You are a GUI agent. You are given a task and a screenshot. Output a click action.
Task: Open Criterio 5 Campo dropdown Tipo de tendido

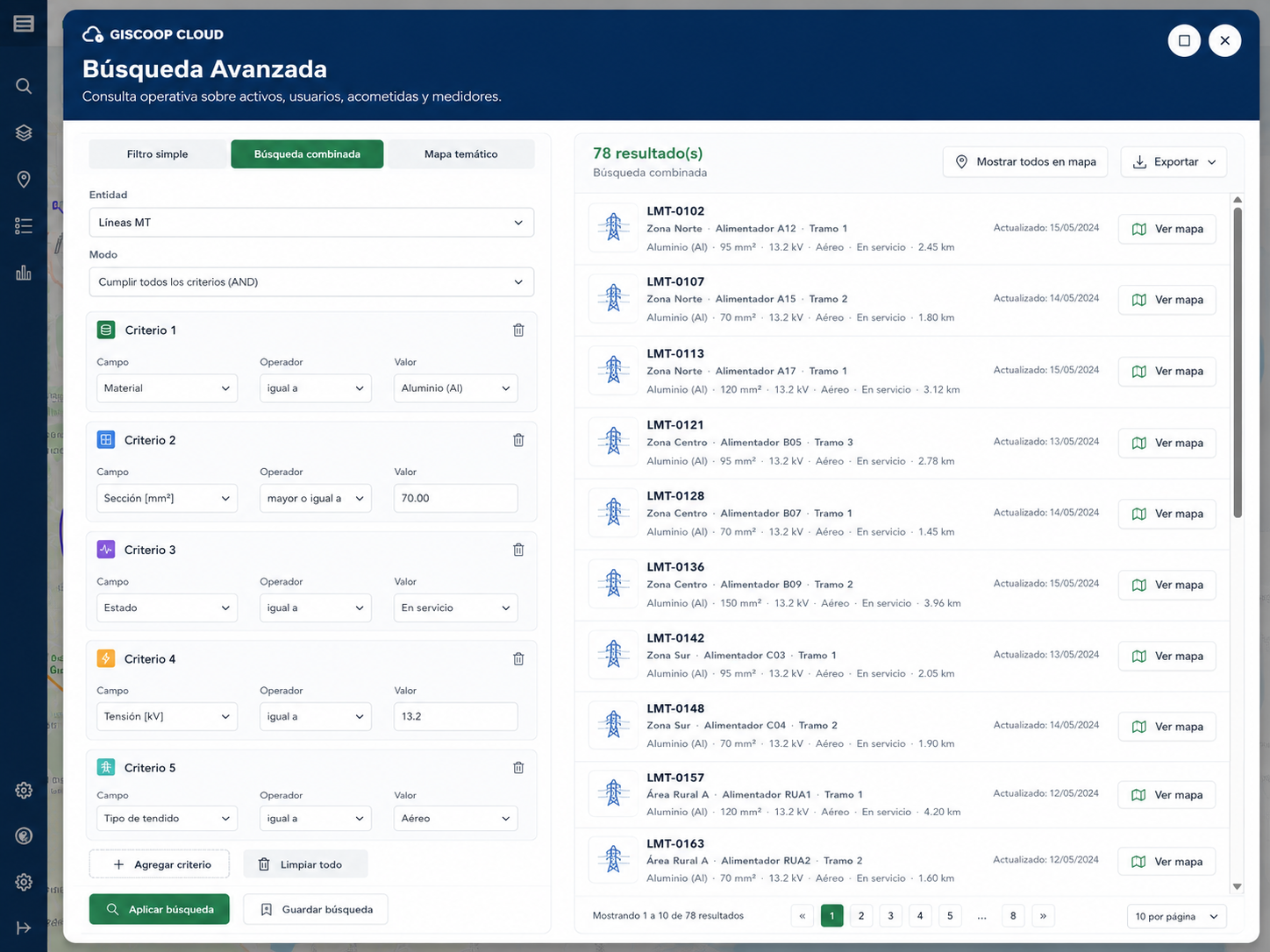(167, 819)
